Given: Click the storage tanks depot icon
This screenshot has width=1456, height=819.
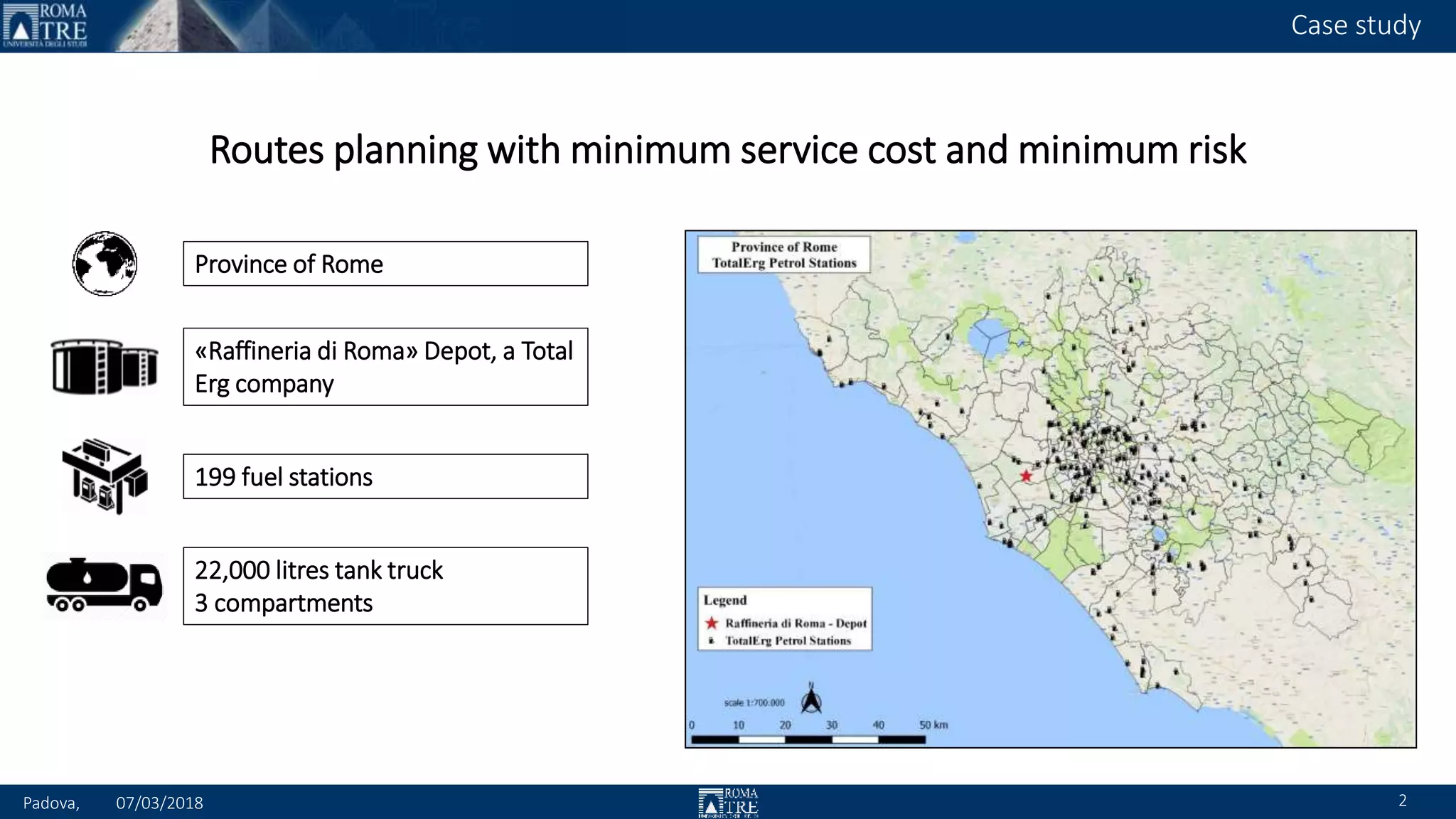Looking at the screenshot, I should (105, 367).
